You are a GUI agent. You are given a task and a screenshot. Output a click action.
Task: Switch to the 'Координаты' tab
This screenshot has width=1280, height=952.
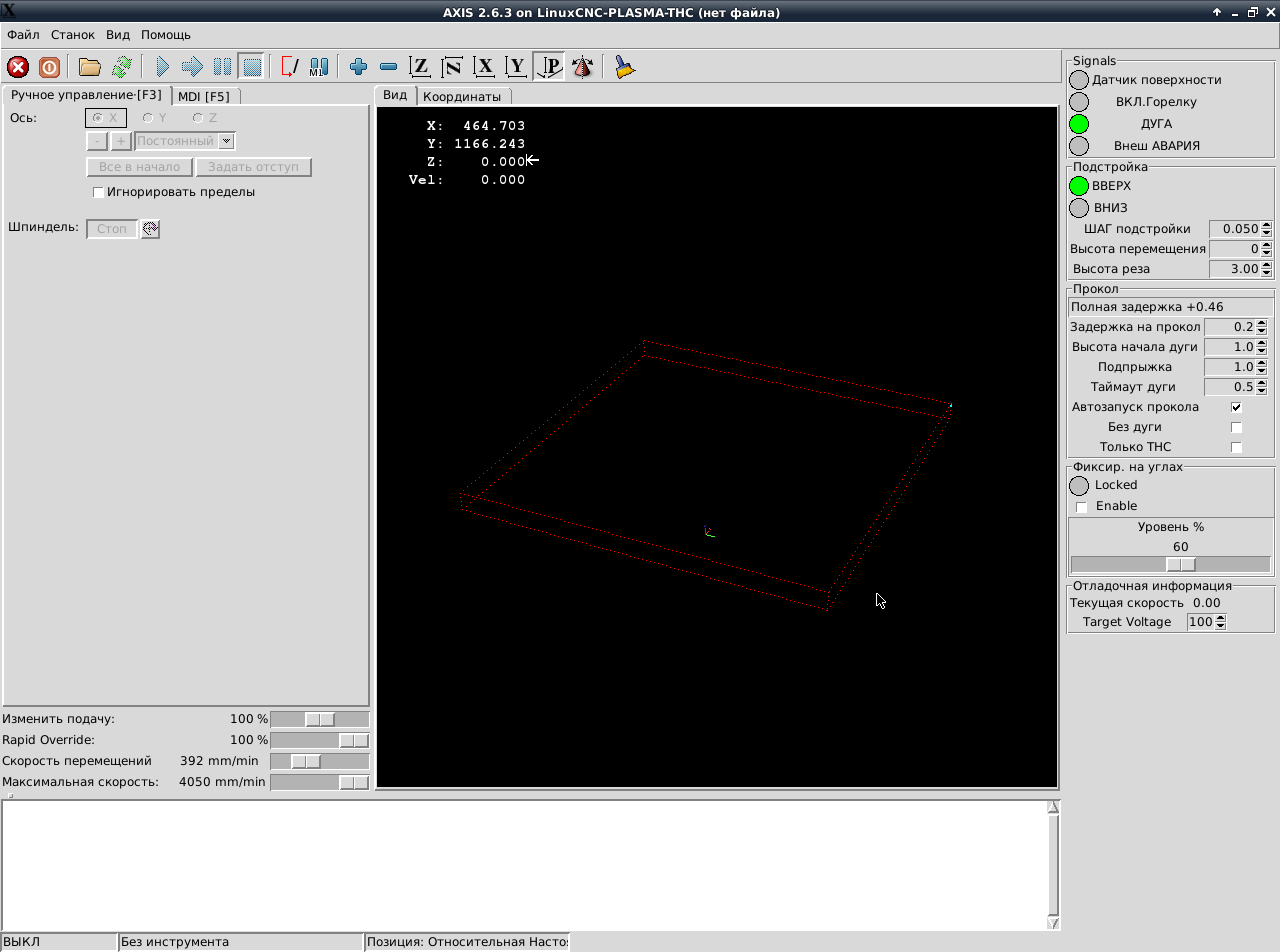tap(461, 96)
